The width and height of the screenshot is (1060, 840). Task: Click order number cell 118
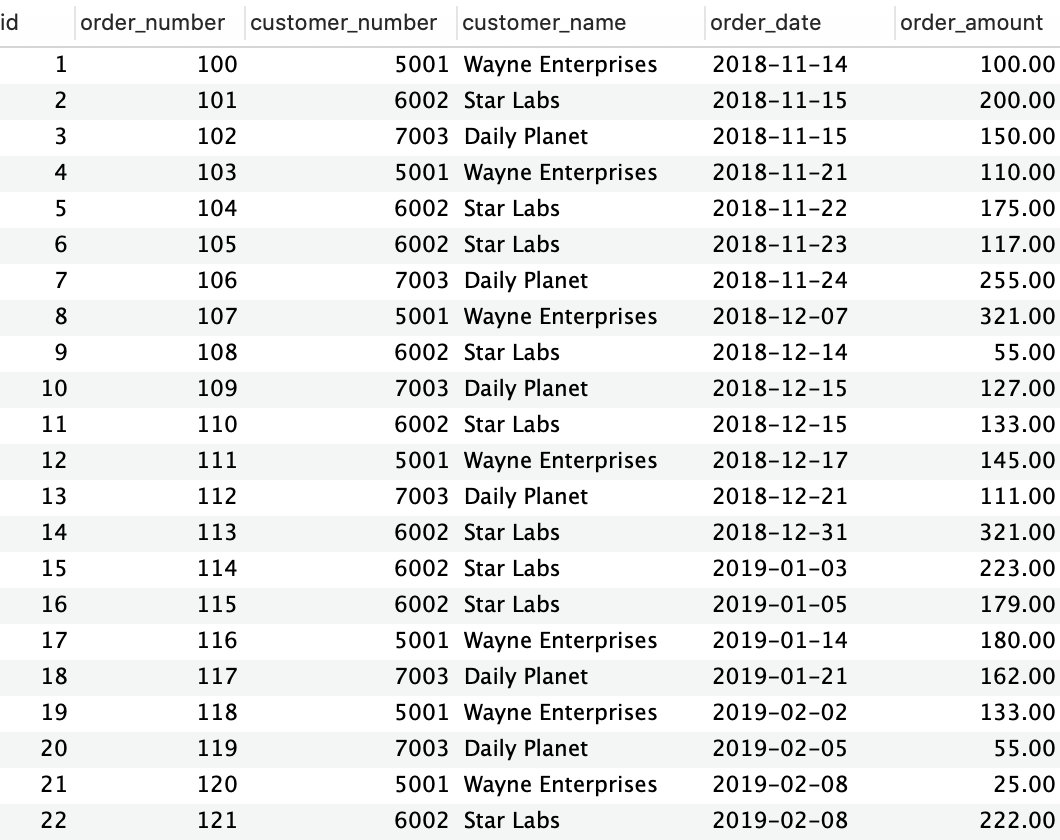tap(217, 712)
